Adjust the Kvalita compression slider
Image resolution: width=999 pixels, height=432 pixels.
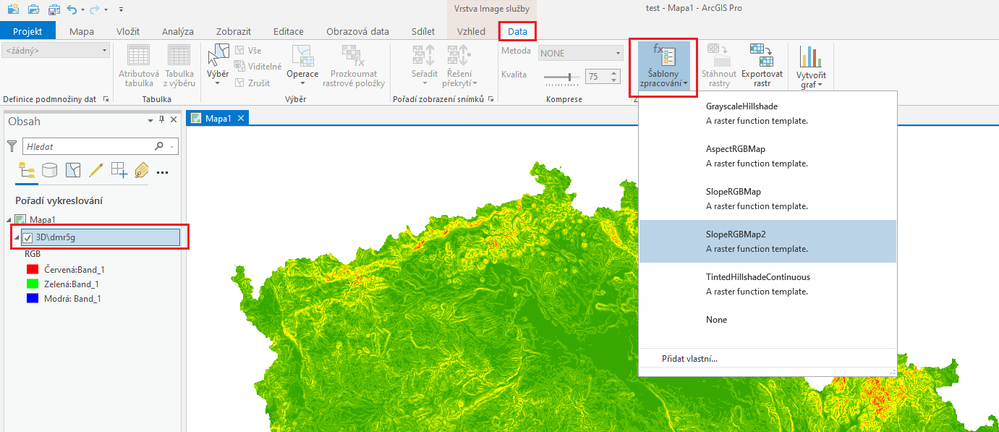coord(561,76)
